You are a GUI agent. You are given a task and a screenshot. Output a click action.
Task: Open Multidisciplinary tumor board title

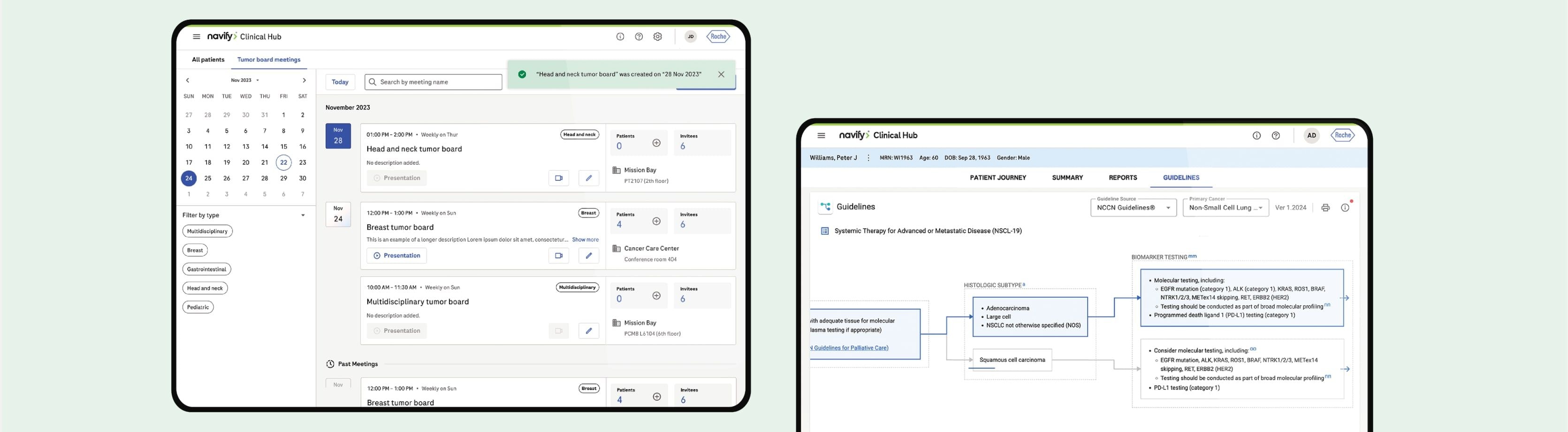pos(418,301)
